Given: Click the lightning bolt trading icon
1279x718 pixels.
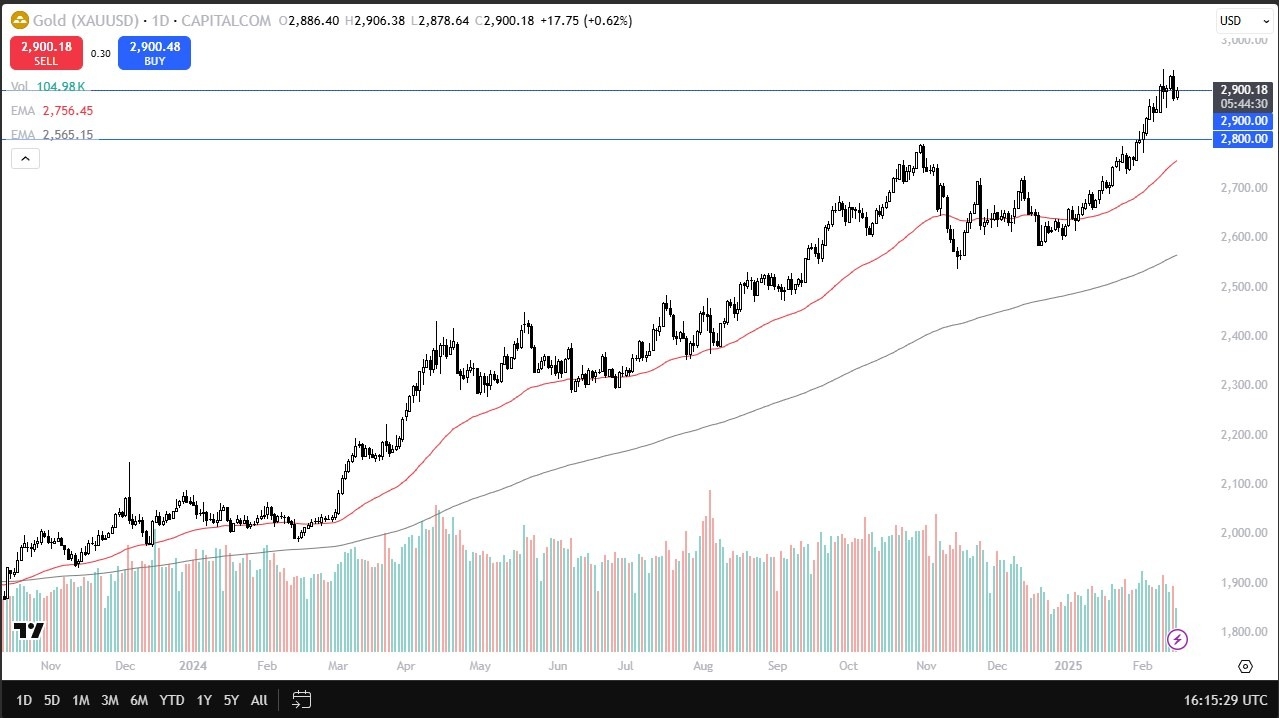Looking at the screenshot, I should coord(1176,639).
